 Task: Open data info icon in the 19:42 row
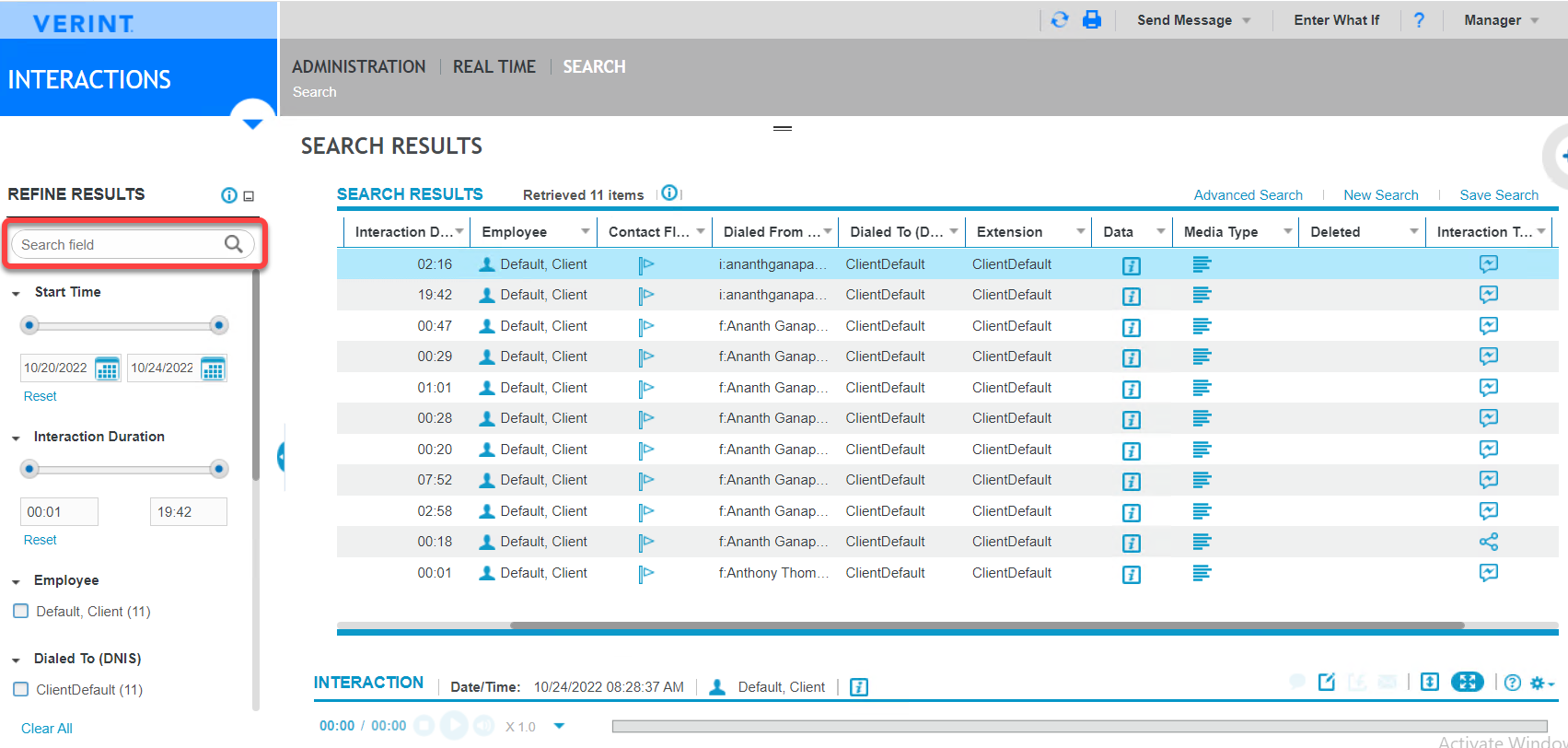tap(1132, 297)
